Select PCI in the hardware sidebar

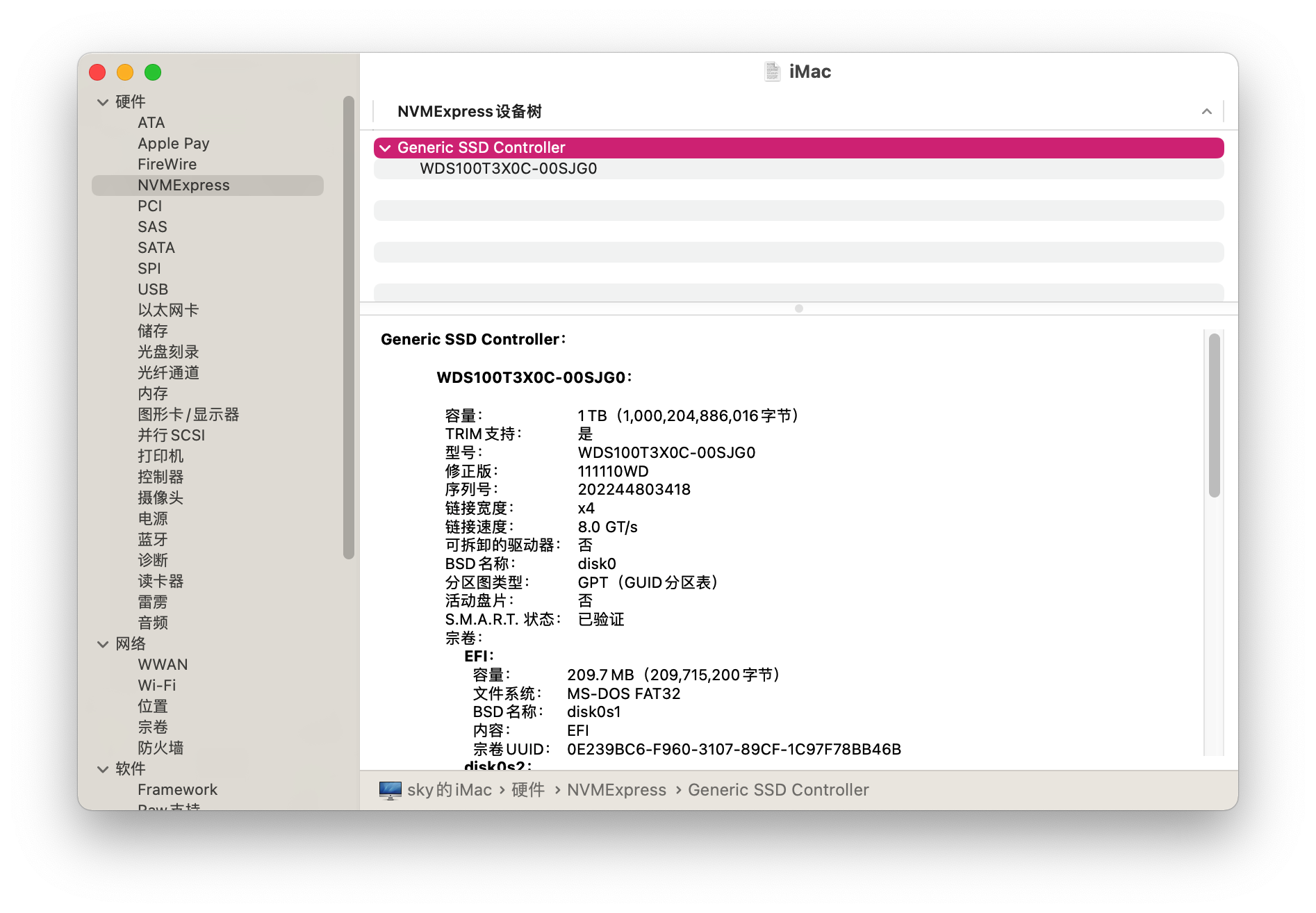click(149, 206)
